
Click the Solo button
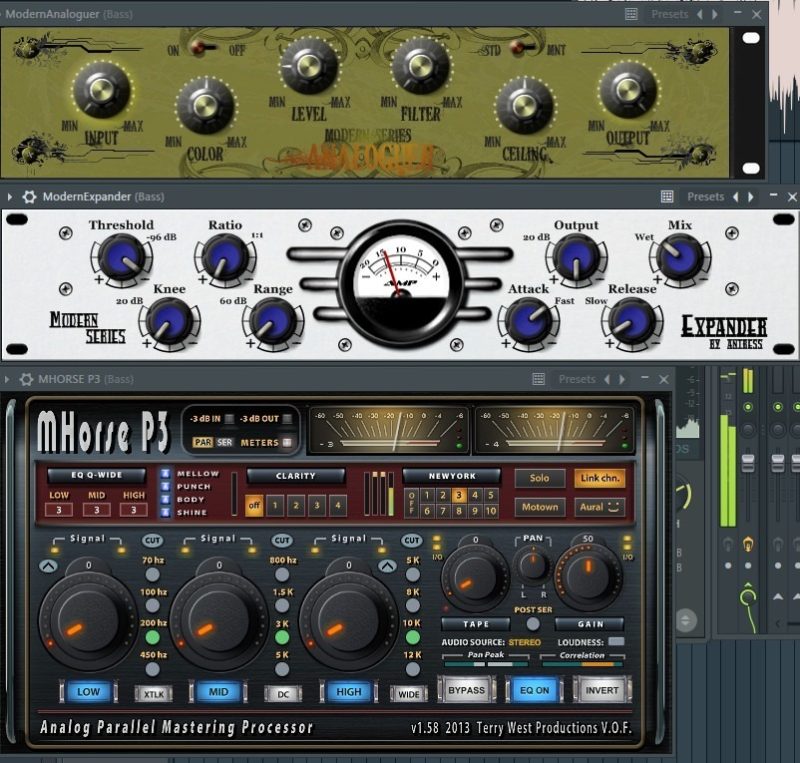[x=539, y=478]
